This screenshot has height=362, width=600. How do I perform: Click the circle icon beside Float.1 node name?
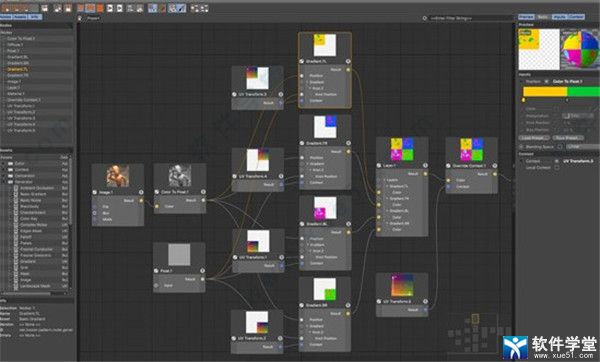[156, 271]
